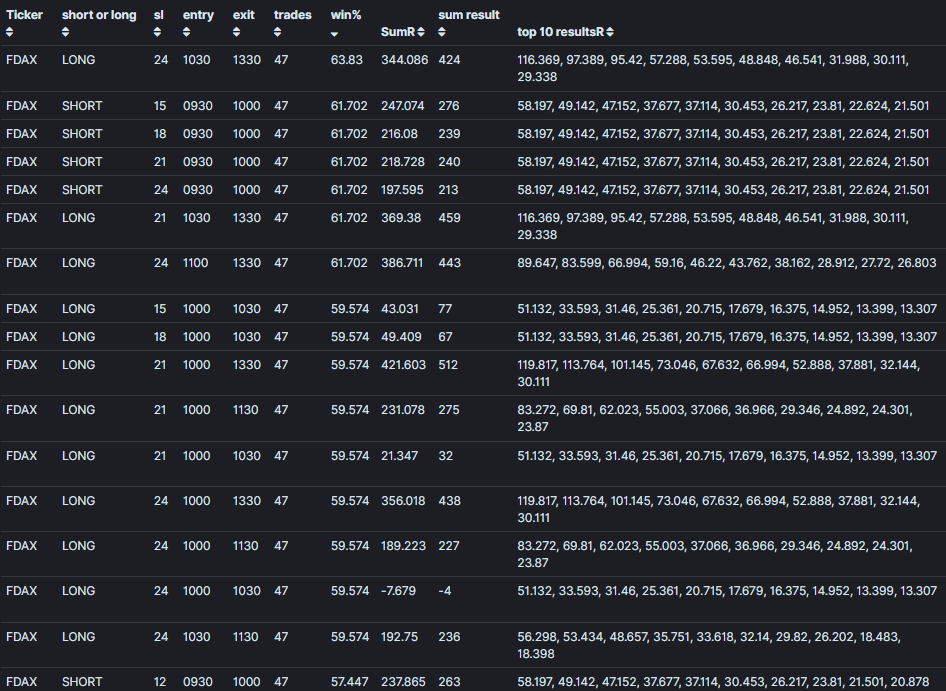This screenshot has width=946, height=691.
Task: Click the short or long header label
Action: 99,15
